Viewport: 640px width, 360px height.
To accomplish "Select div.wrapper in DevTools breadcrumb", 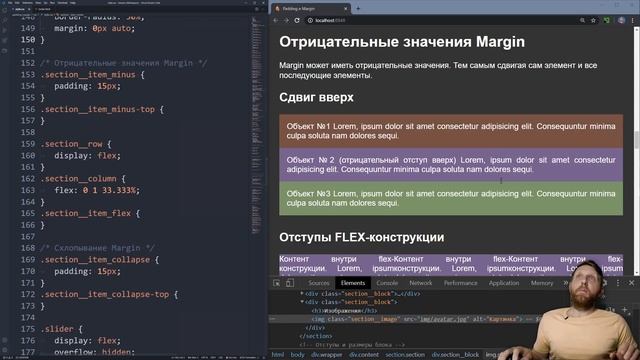I will click(327, 355).
